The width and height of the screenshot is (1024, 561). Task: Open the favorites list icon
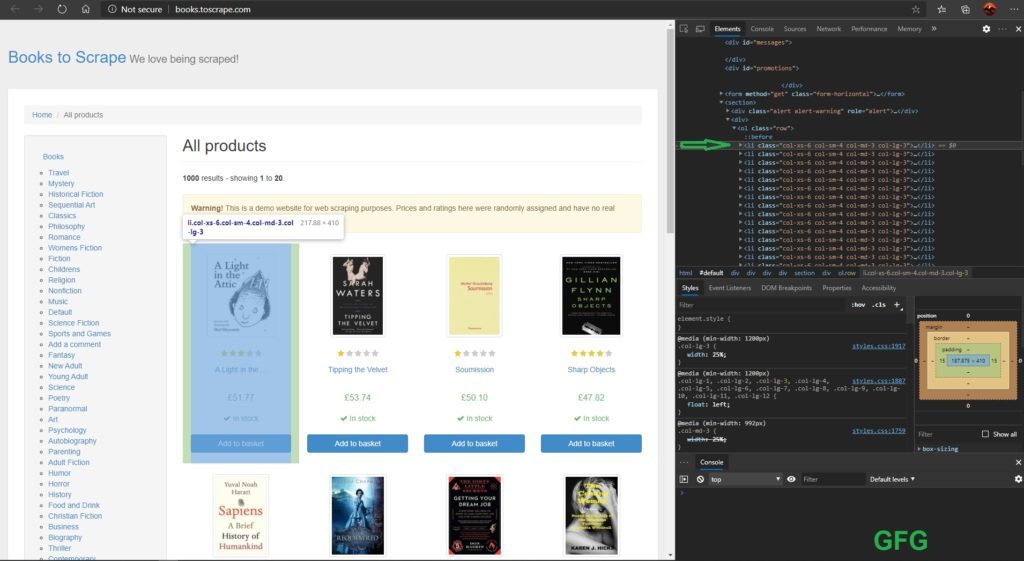click(941, 9)
